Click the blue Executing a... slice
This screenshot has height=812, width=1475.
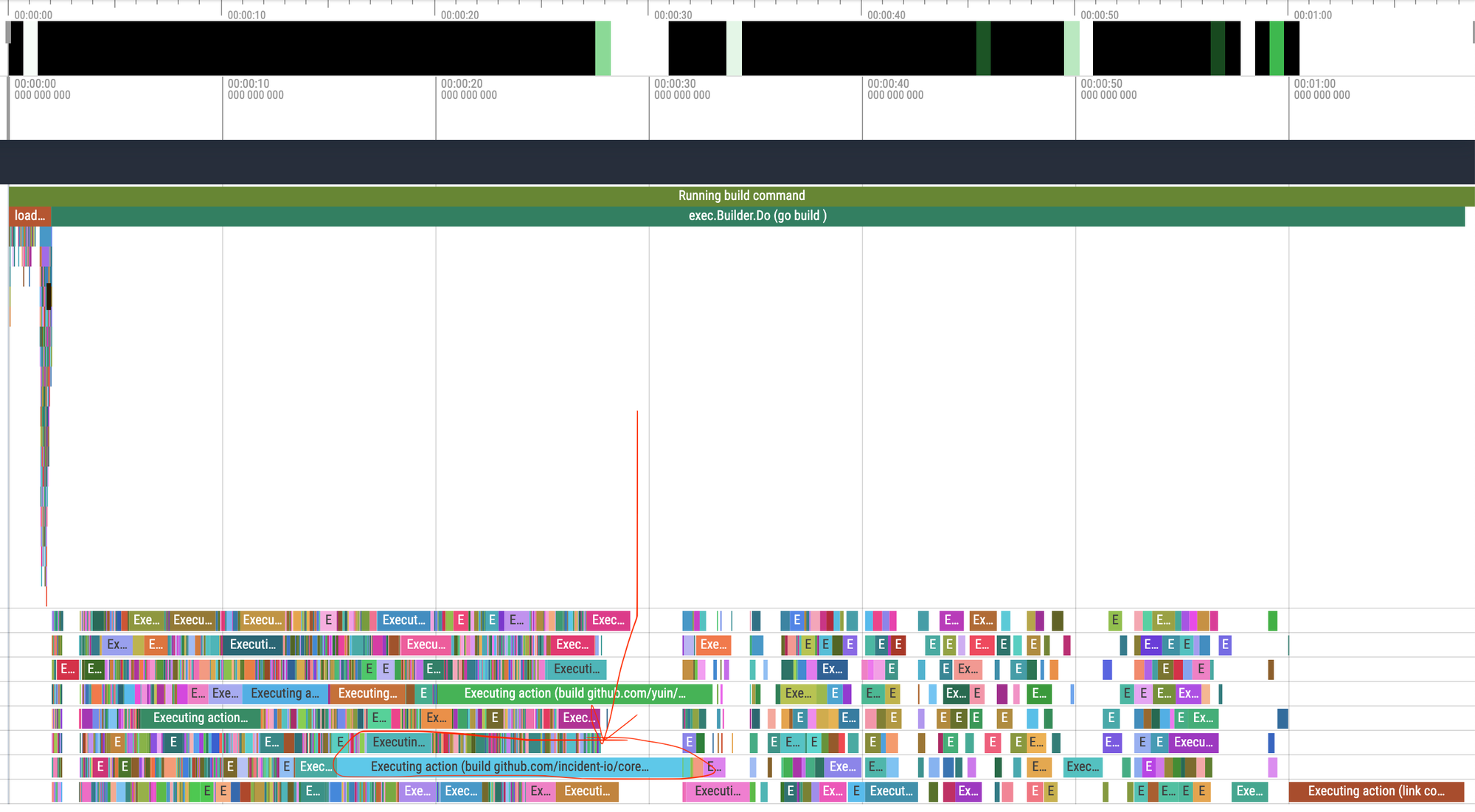tap(285, 694)
